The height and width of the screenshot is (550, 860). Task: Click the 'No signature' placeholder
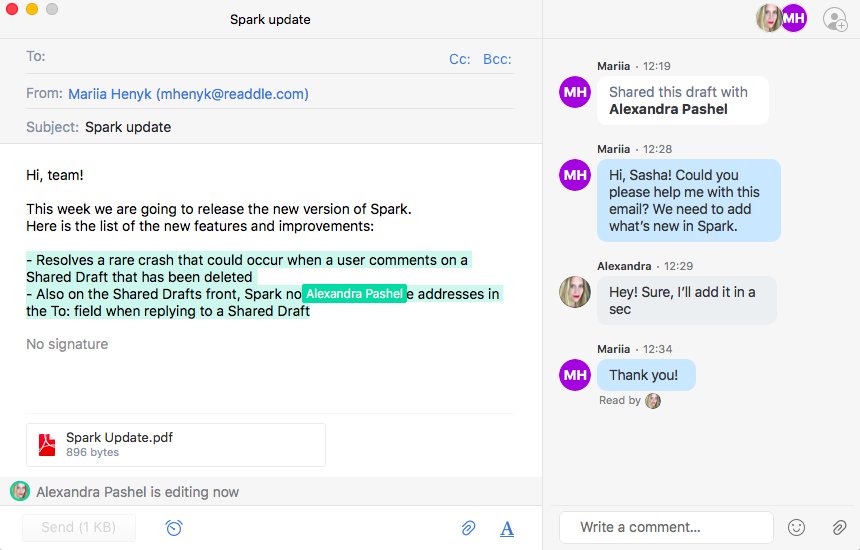[x=67, y=344]
